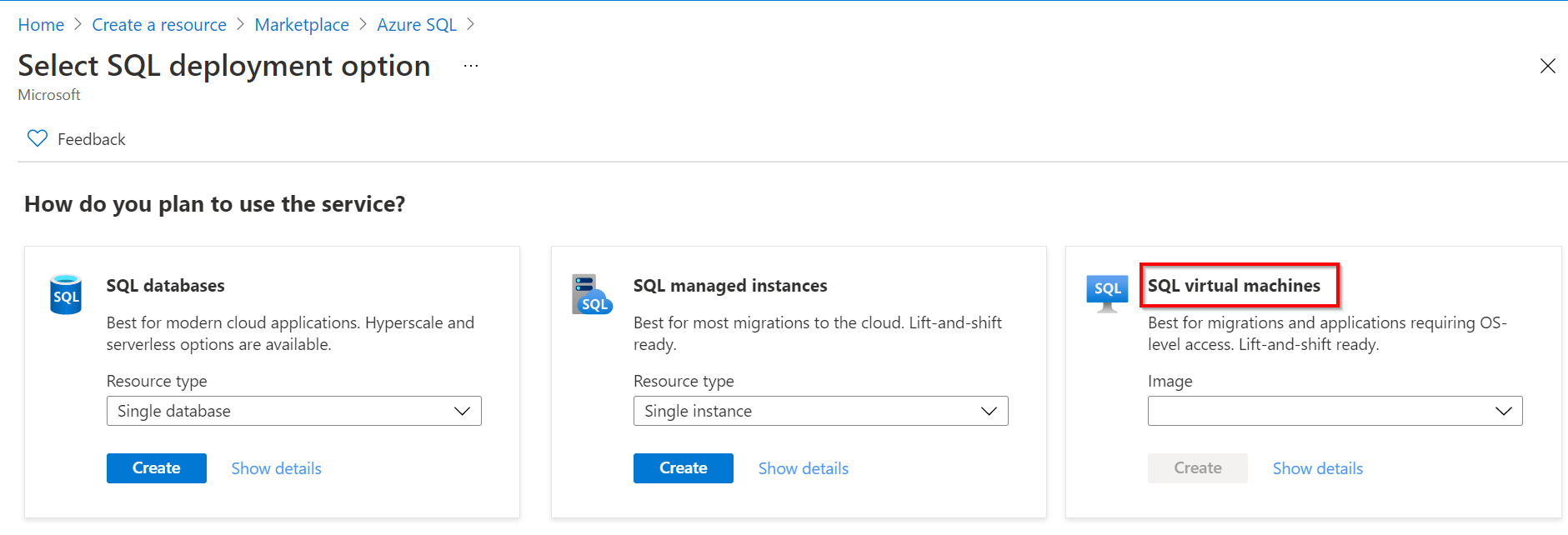1568x535 pixels.
Task: Click the SQL managed instances server icon
Action: [592, 294]
